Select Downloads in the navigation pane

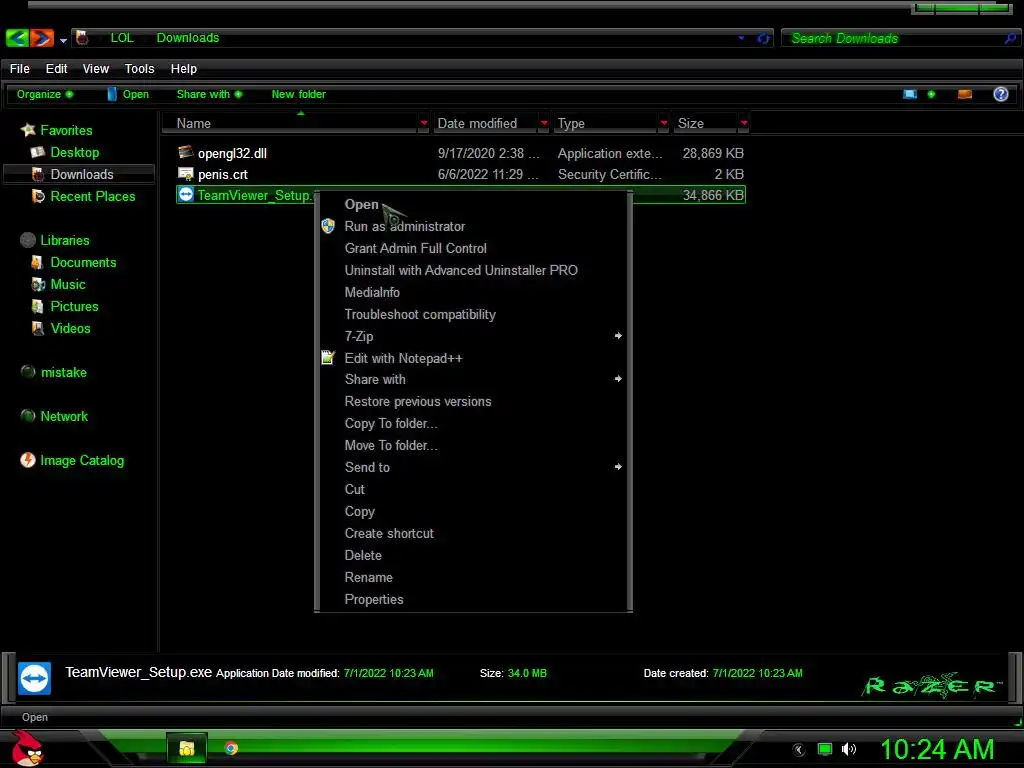click(x=79, y=174)
